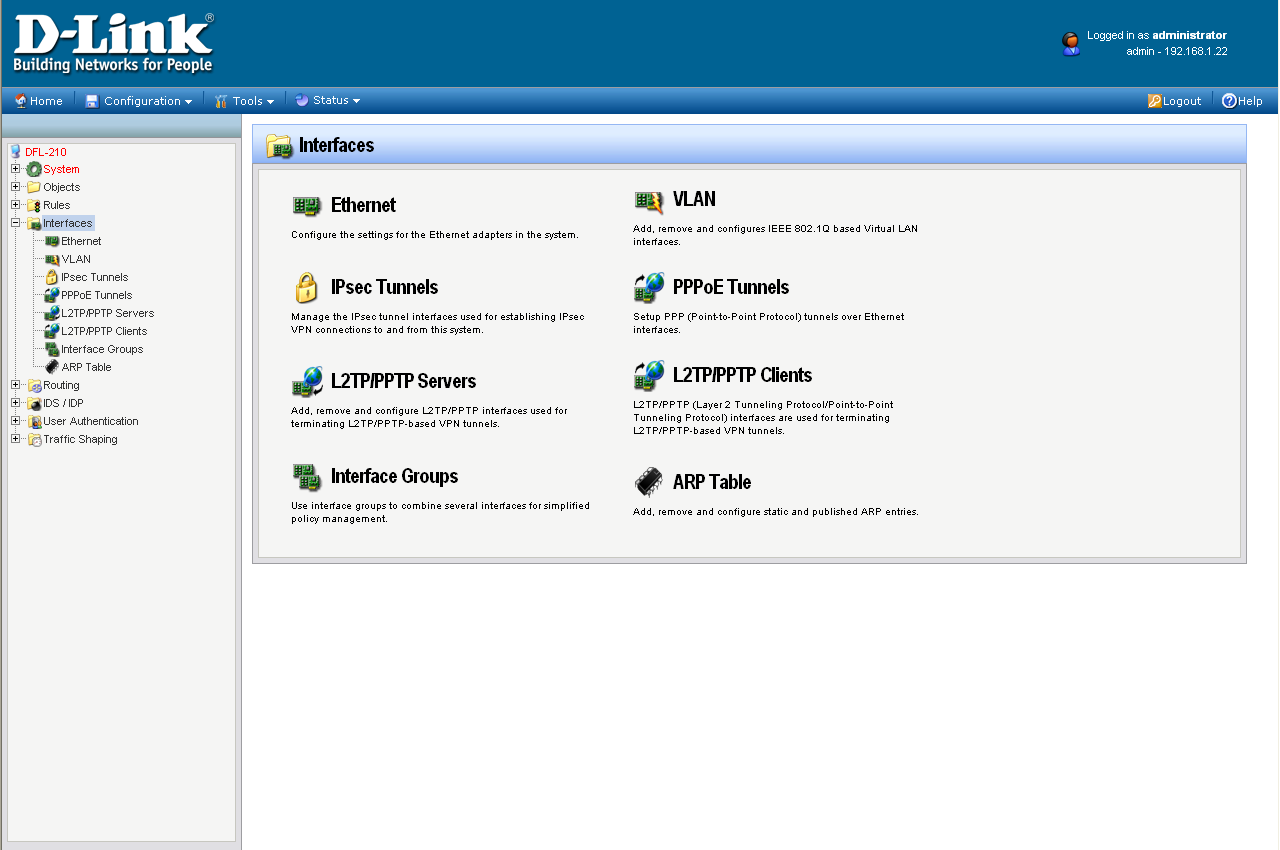The height and width of the screenshot is (850, 1280).
Task: Click the L2TP/PPTP Servers icon in main panel
Action: coord(306,382)
